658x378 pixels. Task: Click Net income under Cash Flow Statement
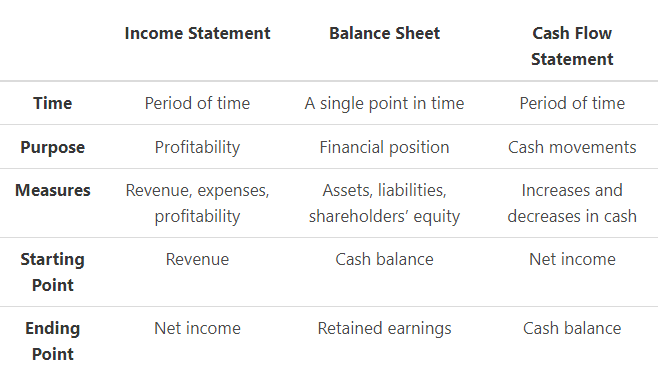(572, 259)
